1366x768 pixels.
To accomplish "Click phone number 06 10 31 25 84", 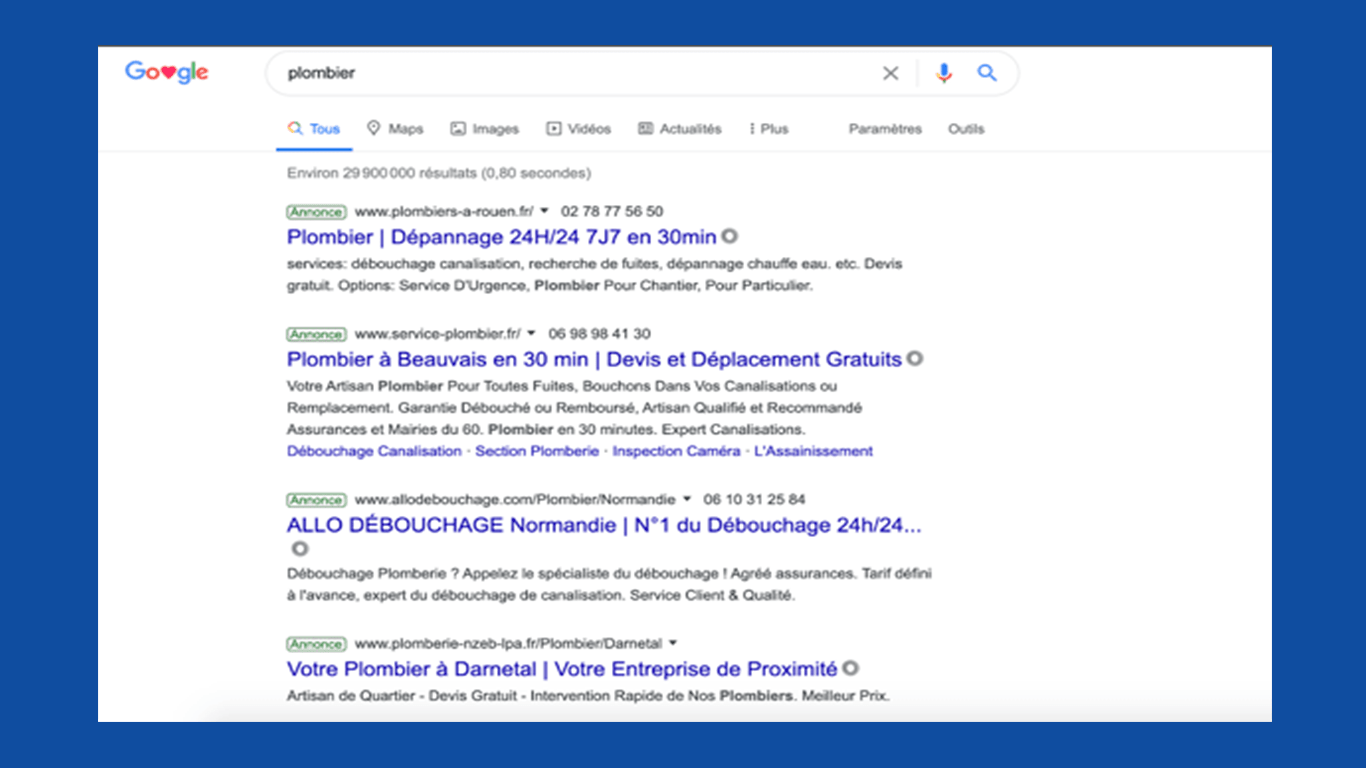I will pos(754,499).
